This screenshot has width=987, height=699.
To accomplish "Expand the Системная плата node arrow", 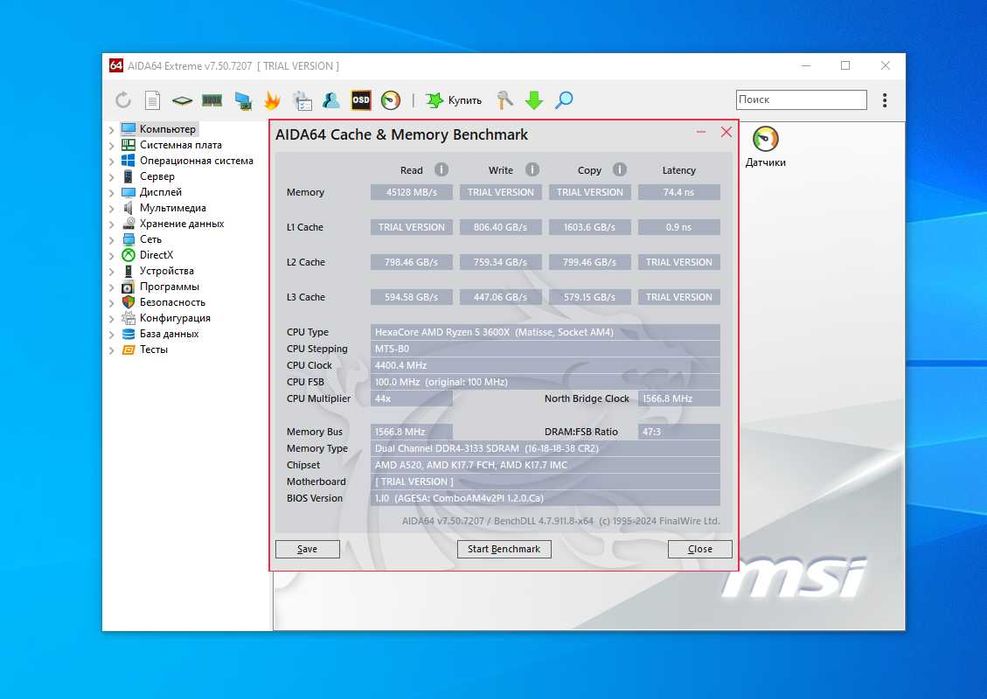I will coord(111,145).
